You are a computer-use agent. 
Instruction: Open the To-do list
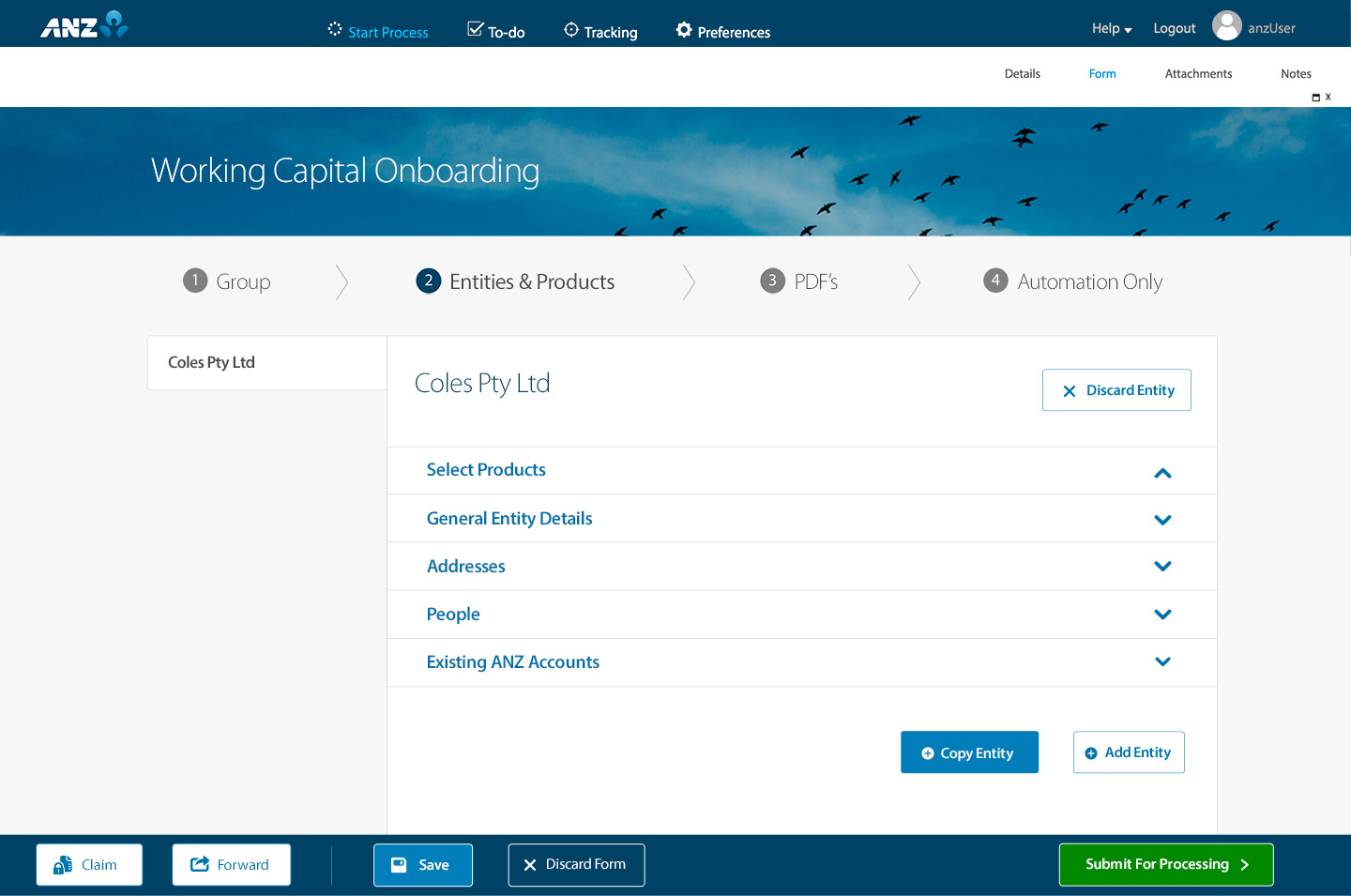pos(496,32)
